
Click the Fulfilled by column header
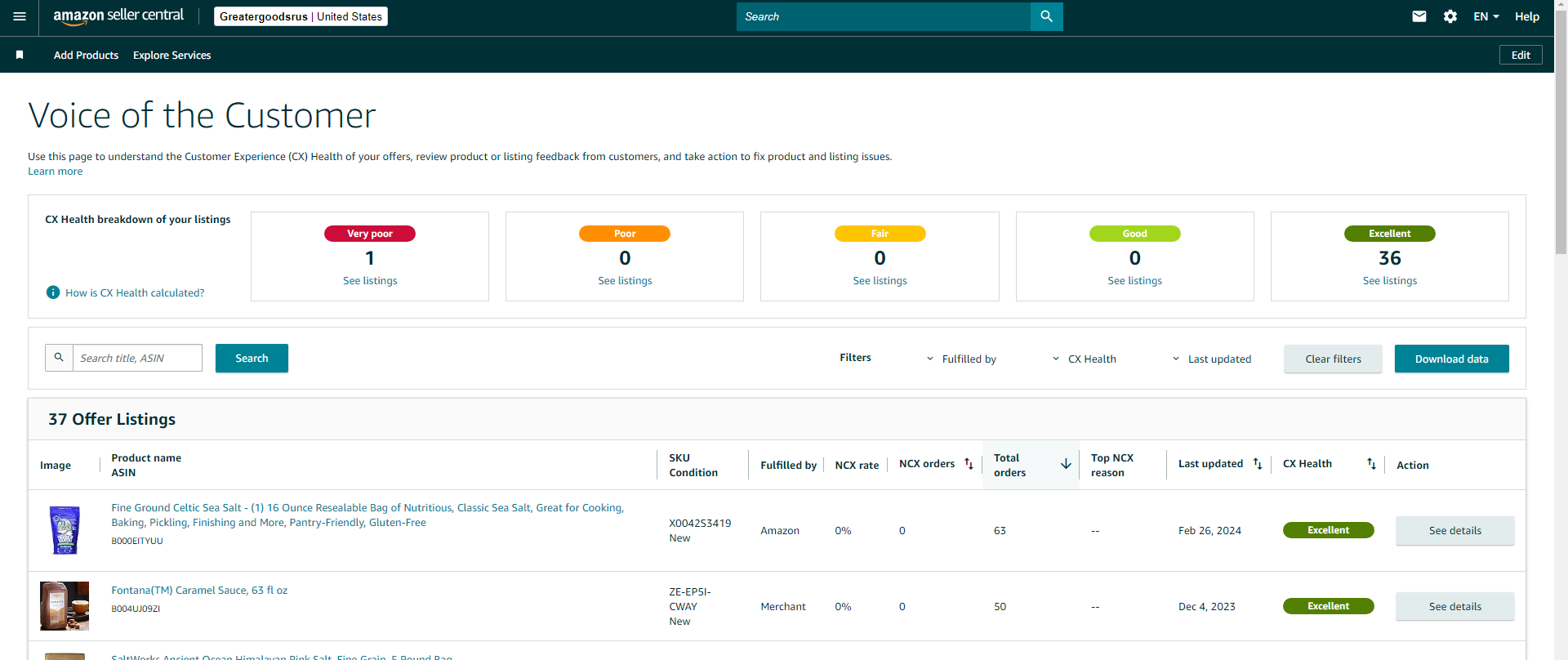tap(788, 465)
